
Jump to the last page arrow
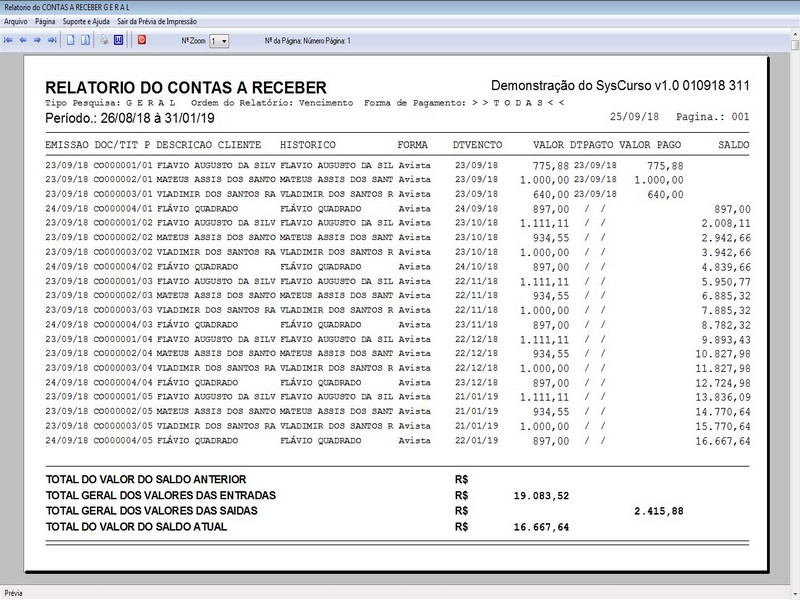point(52,40)
